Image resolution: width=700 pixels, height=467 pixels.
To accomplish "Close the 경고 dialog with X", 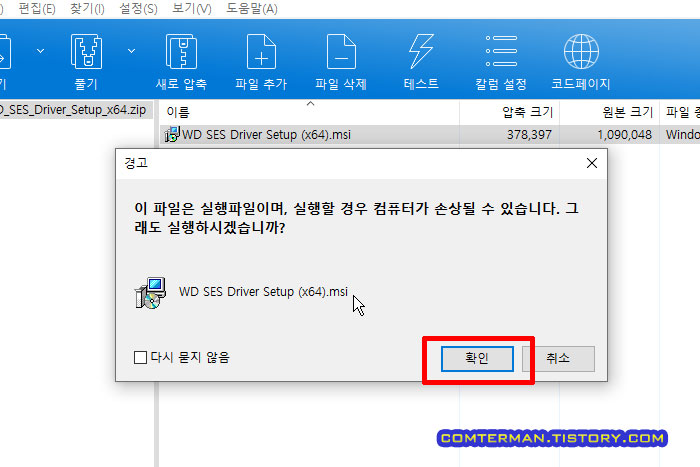I will pyautogui.click(x=592, y=163).
